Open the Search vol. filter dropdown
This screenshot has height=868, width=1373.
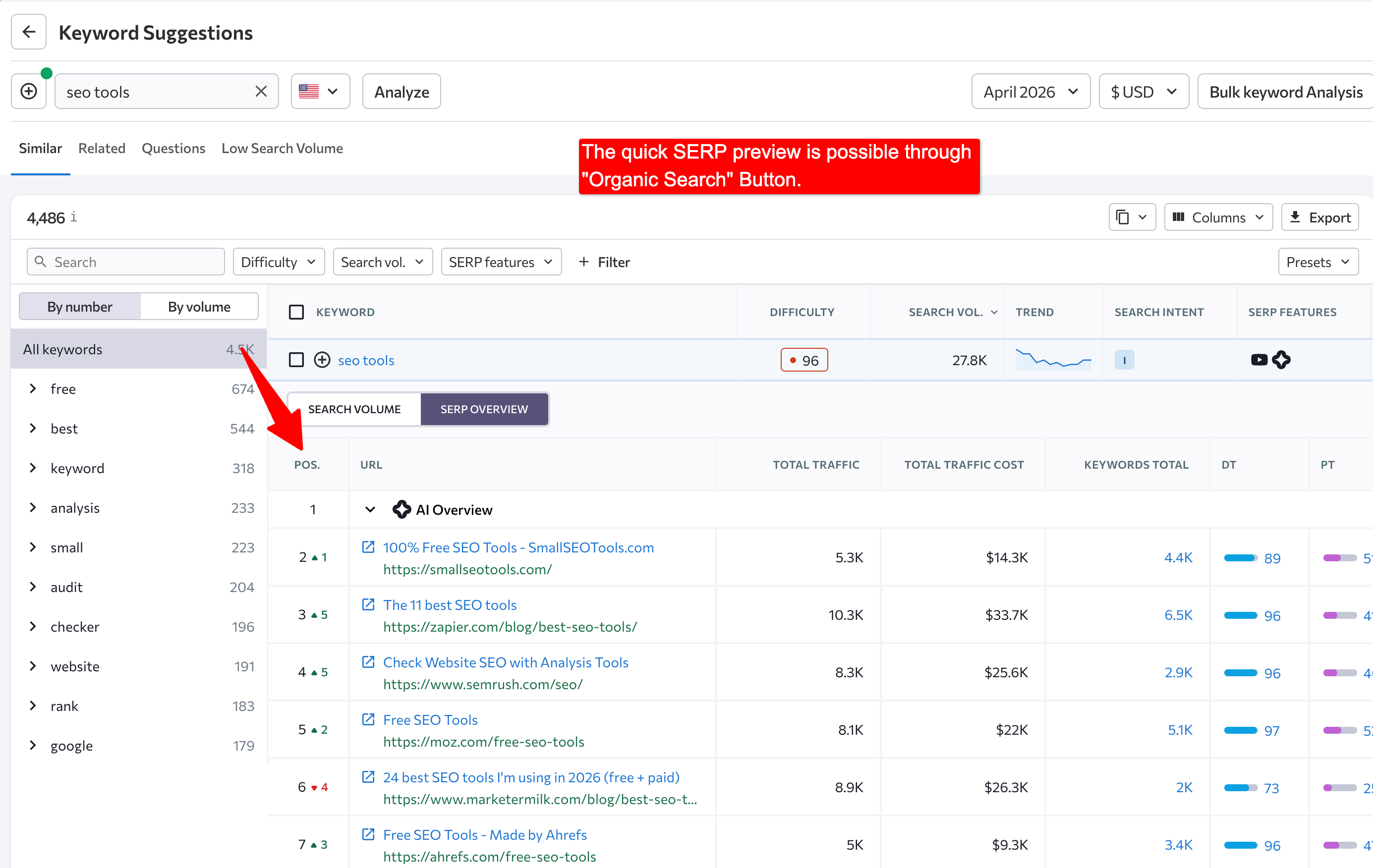[382, 262]
